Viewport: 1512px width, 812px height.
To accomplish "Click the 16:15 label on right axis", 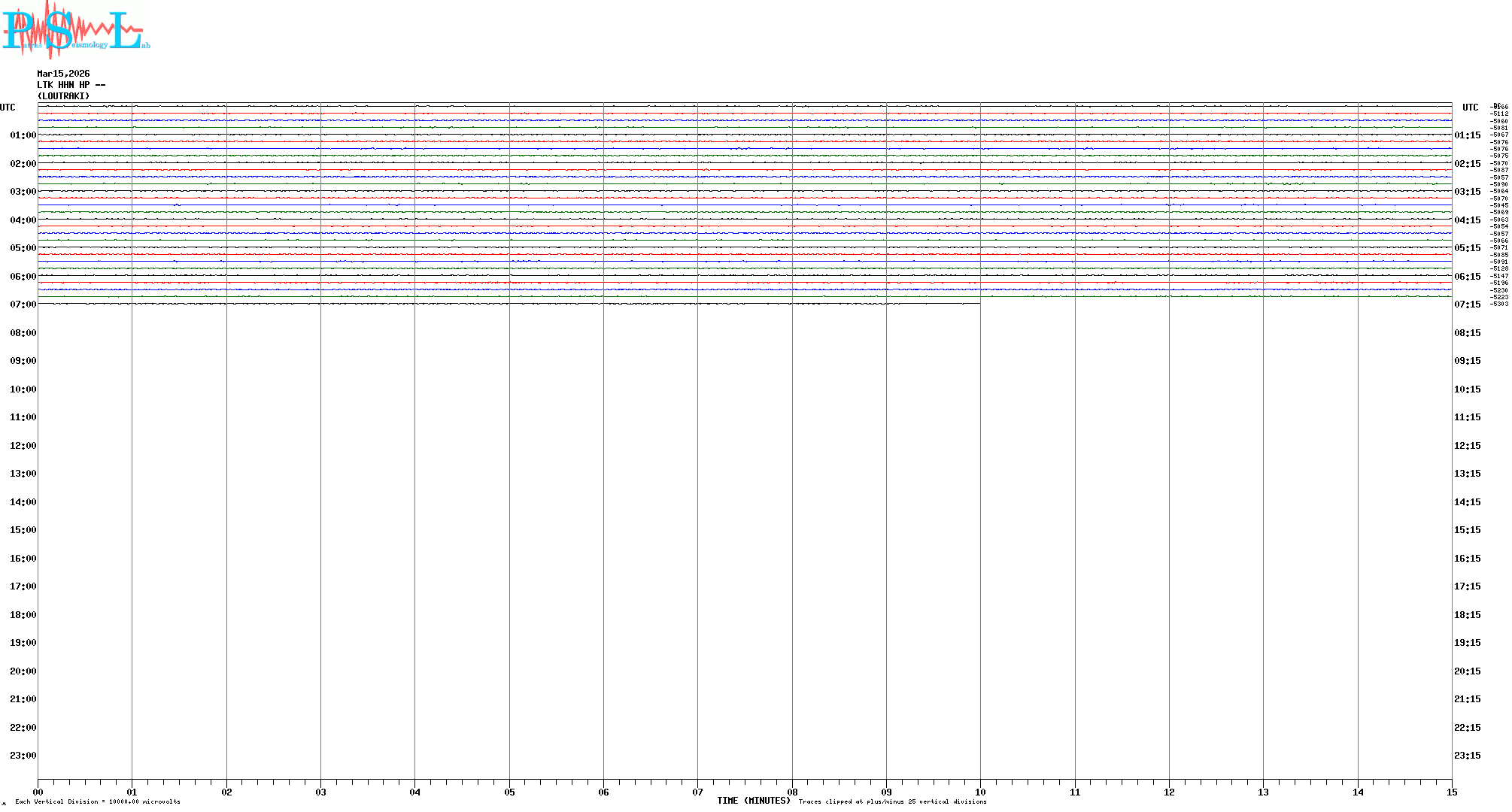I will (1467, 559).
